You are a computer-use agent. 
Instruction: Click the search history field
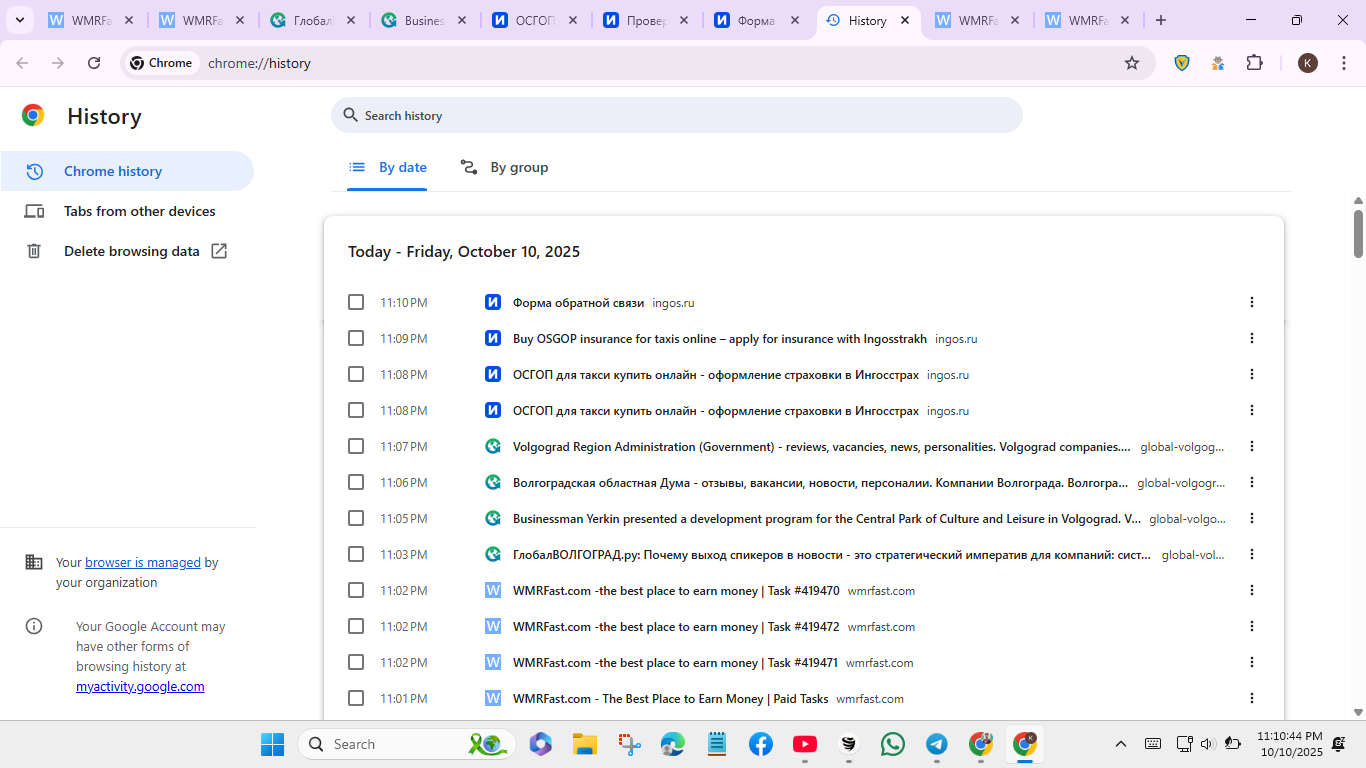(x=677, y=115)
